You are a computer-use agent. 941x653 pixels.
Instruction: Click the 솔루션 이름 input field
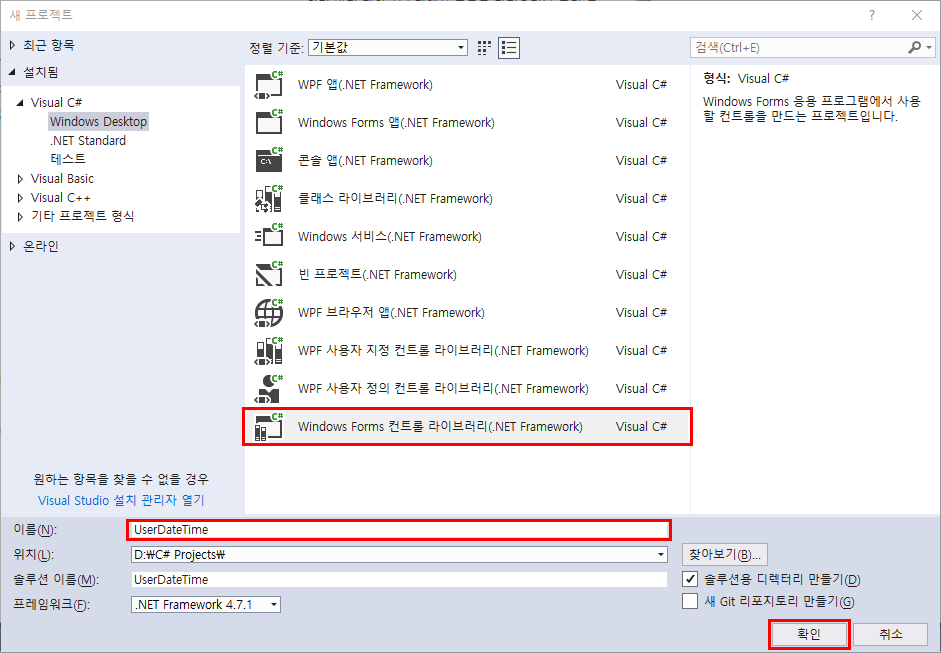(398, 579)
